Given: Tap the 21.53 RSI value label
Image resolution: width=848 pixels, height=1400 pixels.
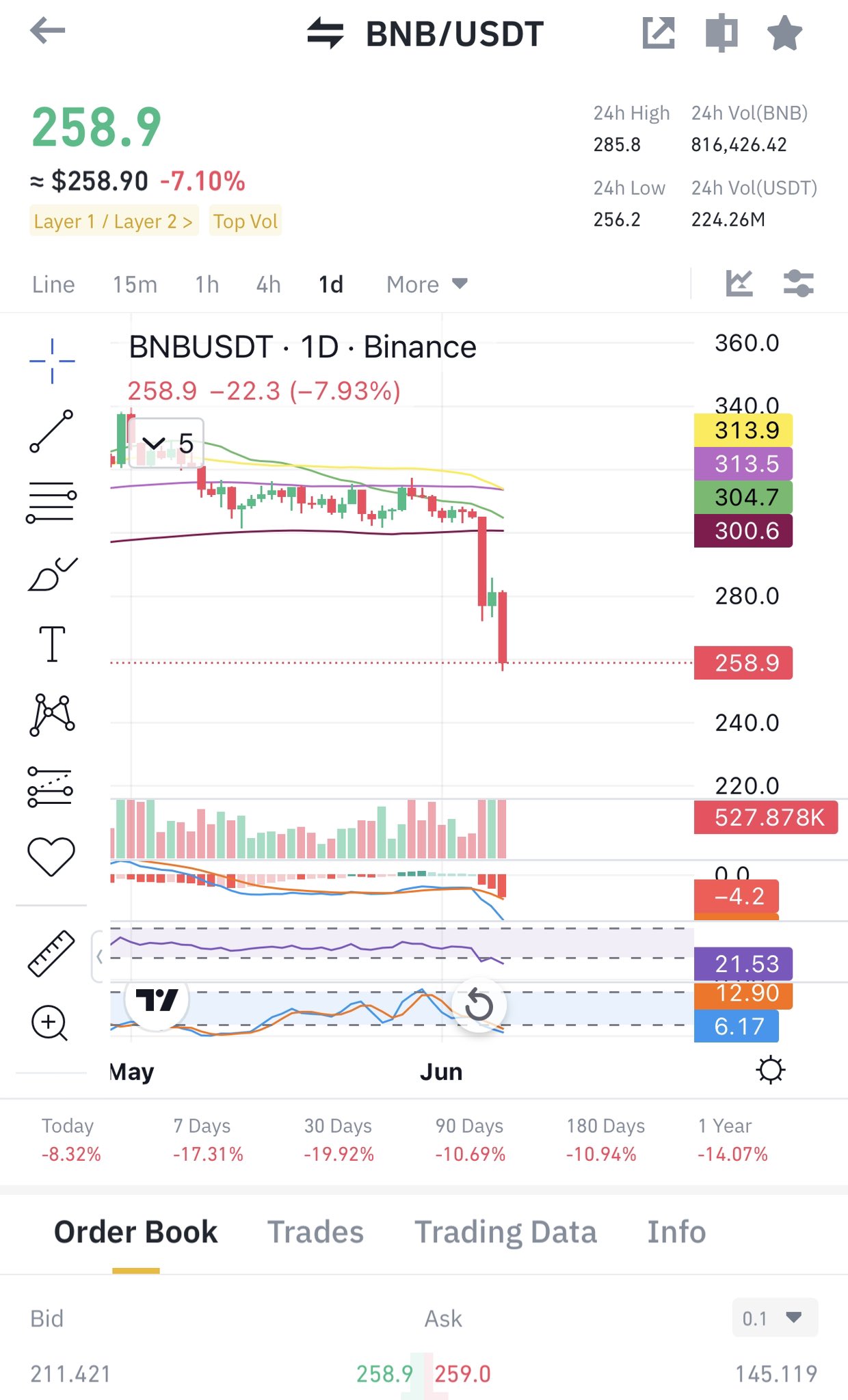Looking at the screenshot, I should pyautogui.click(x=743, y=964).
